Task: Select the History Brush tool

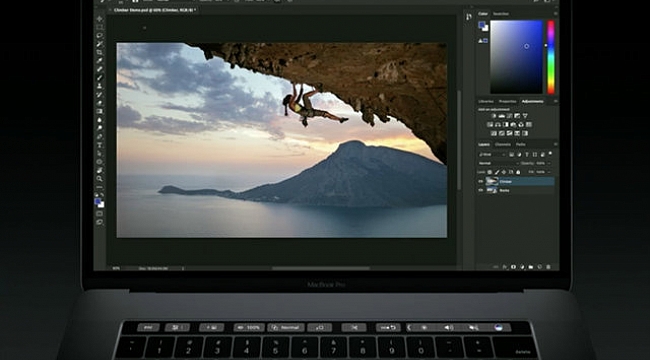Action: click(99, 95)
